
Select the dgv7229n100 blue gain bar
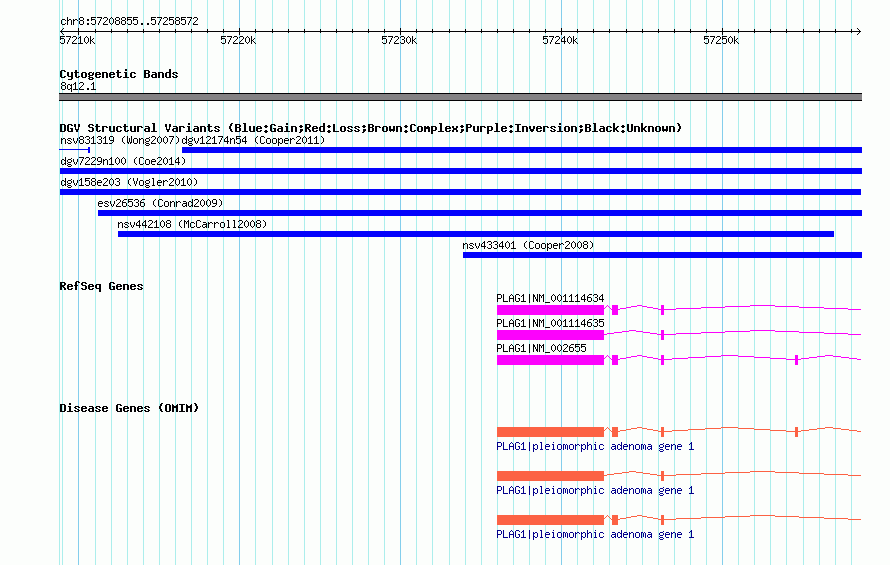461,171
